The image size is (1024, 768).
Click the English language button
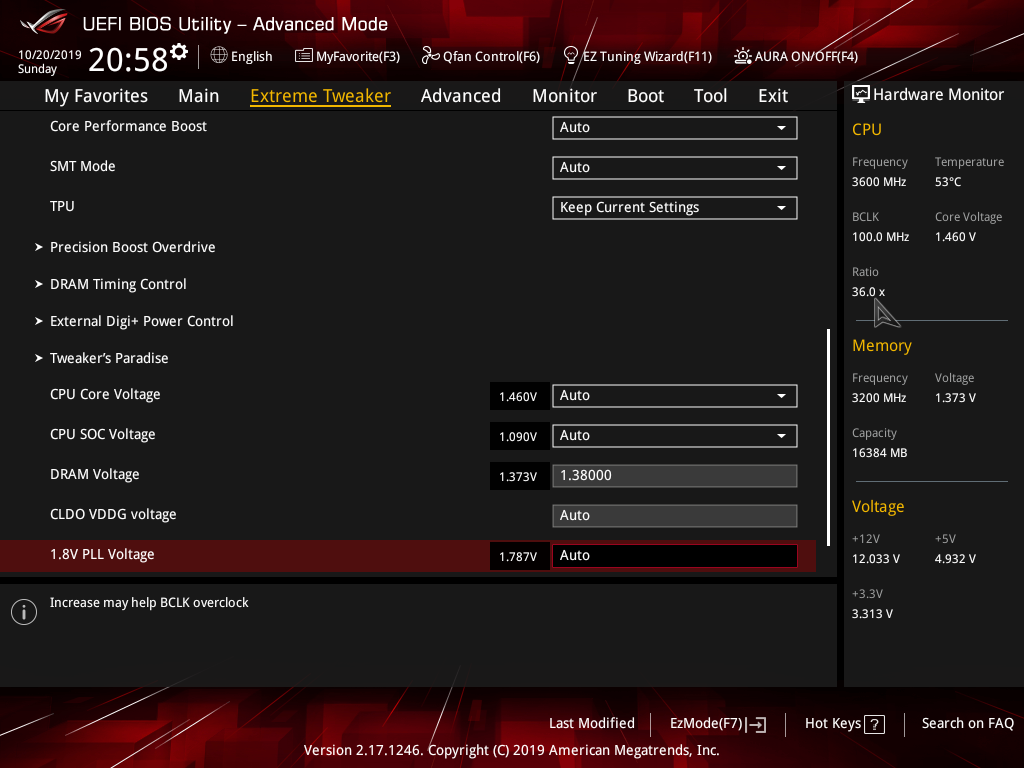click(242, 56)
